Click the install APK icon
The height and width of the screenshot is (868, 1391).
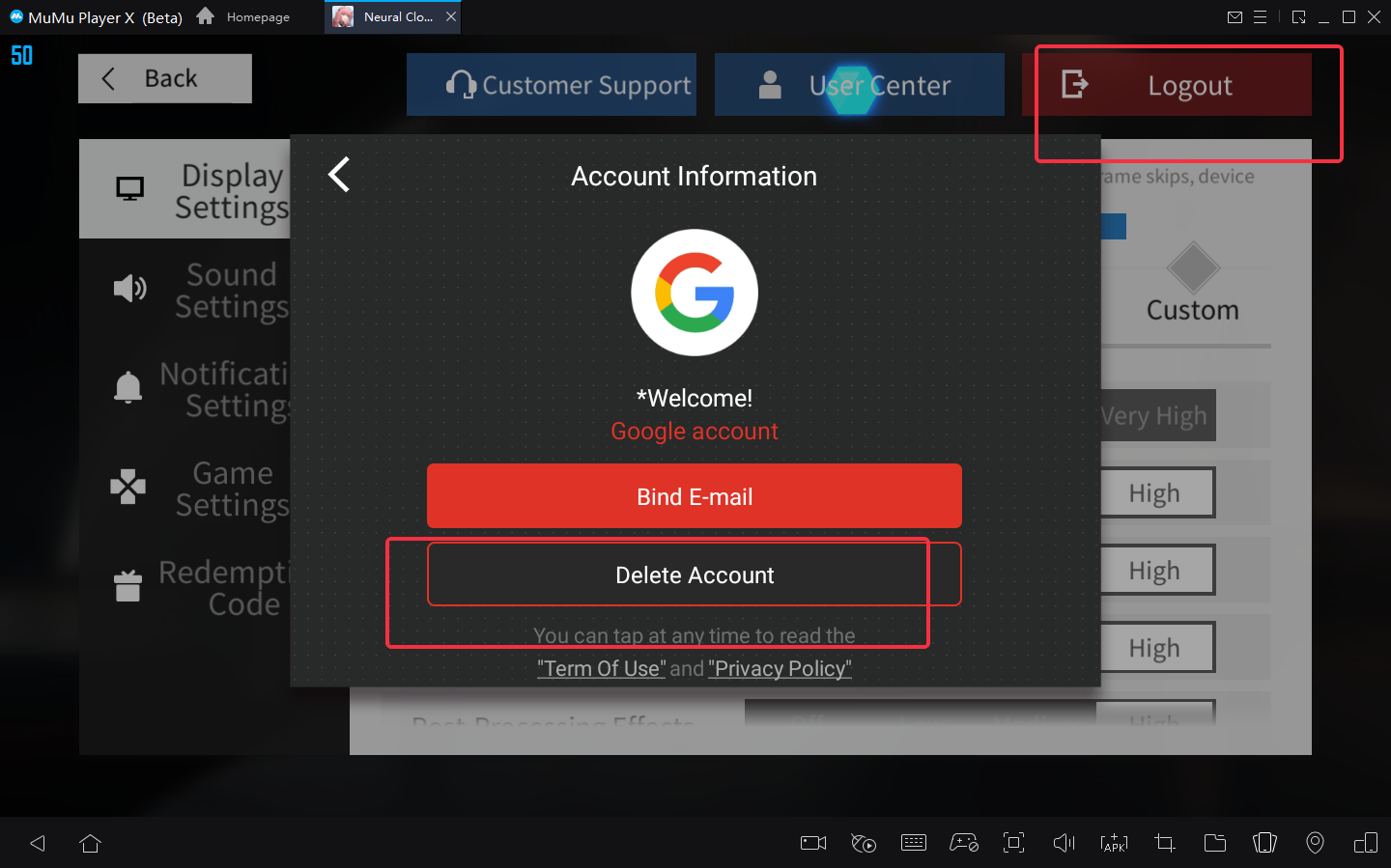coord(1114,843)
